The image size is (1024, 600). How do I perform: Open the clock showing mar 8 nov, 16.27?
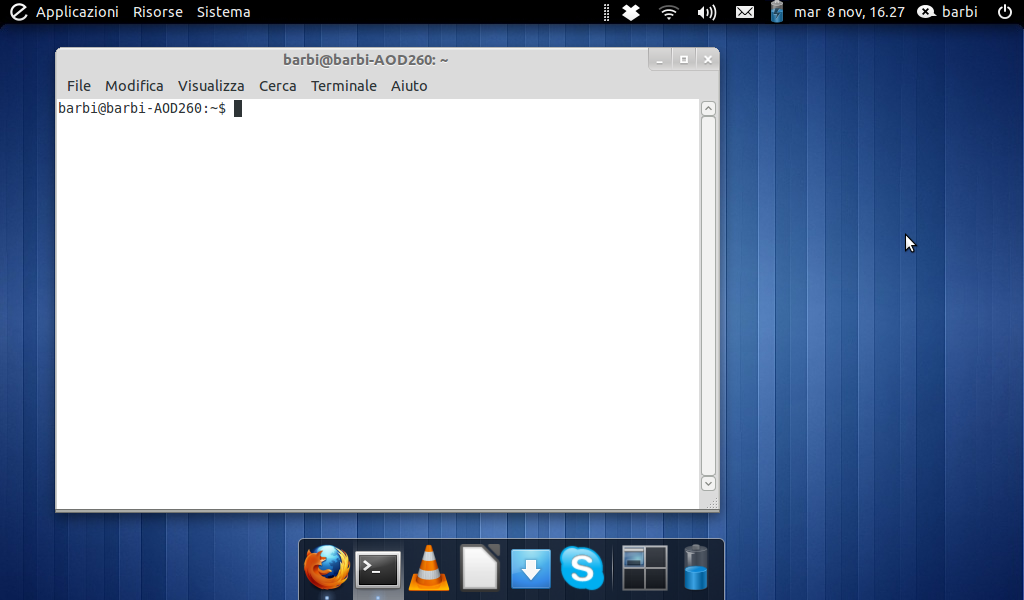point(849,12)
